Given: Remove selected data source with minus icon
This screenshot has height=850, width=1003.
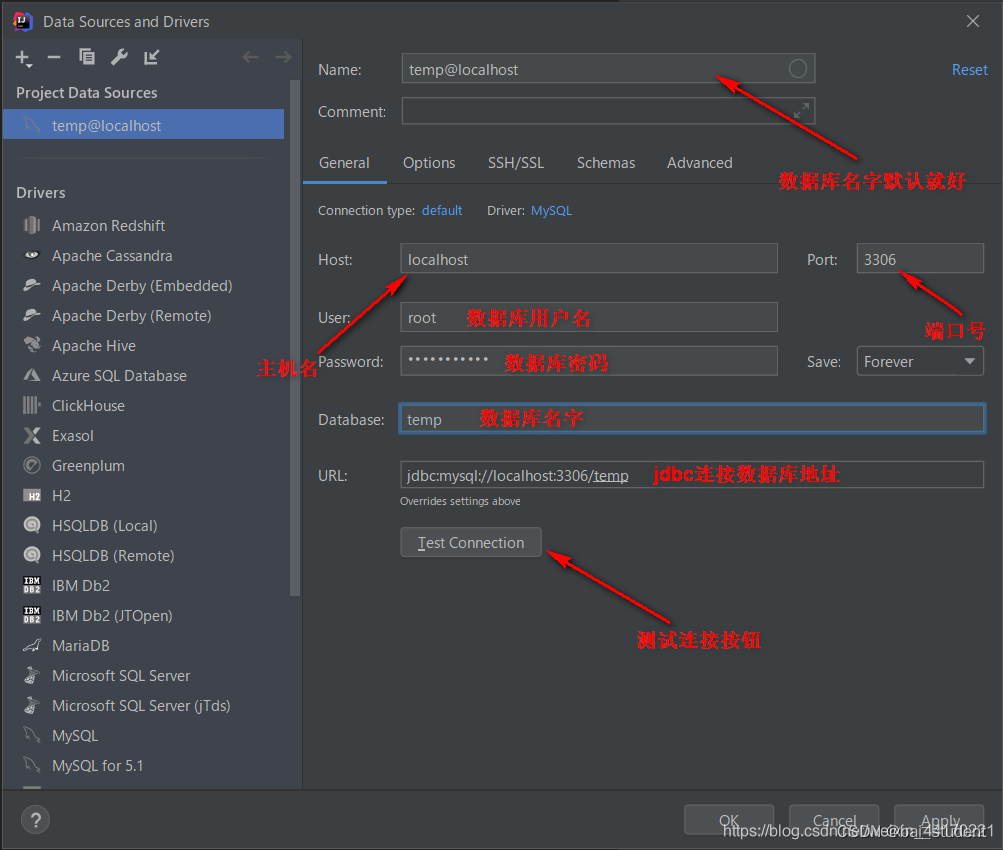Looking at the screenshot, I should [54, 58].
